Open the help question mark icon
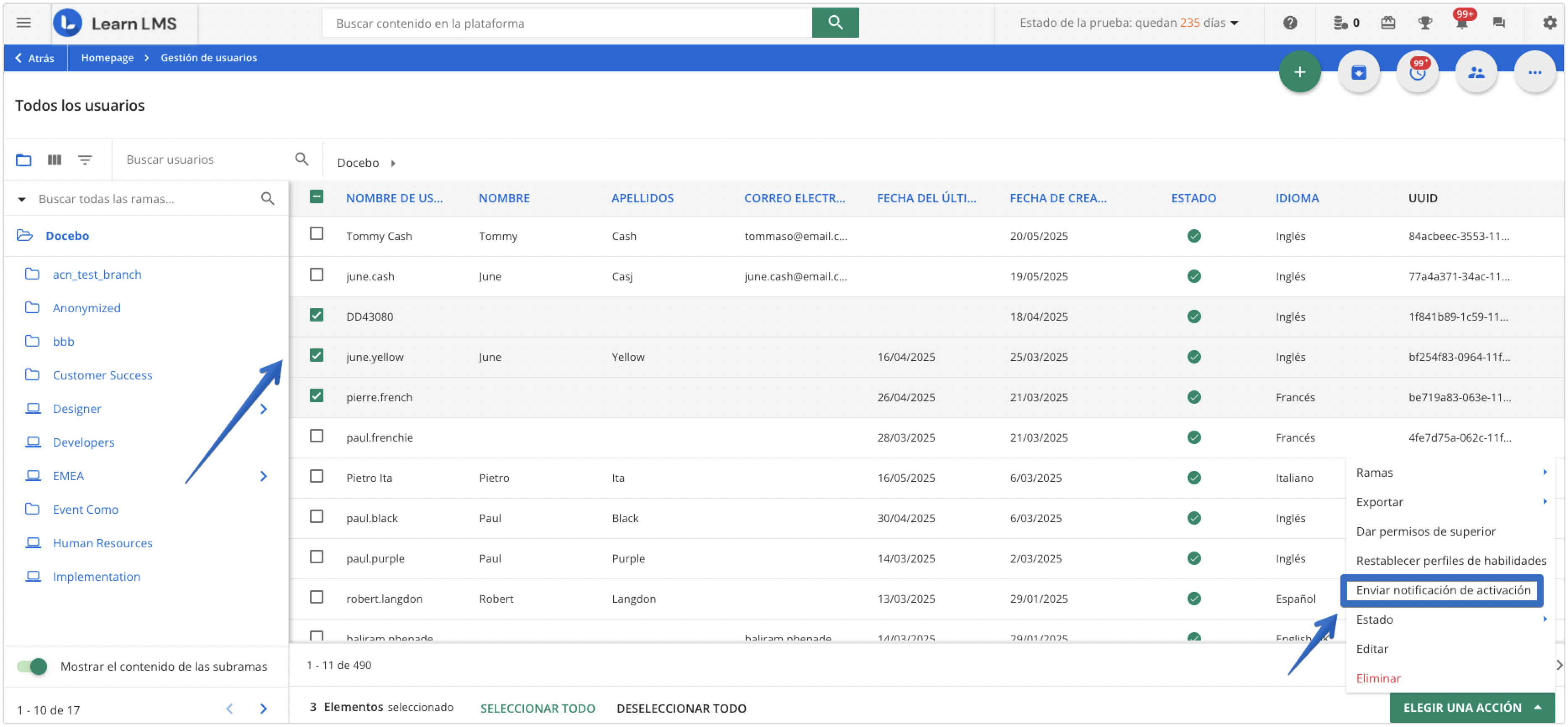Viewport: 1568px width, 727px height. (x=1290, y=23)
